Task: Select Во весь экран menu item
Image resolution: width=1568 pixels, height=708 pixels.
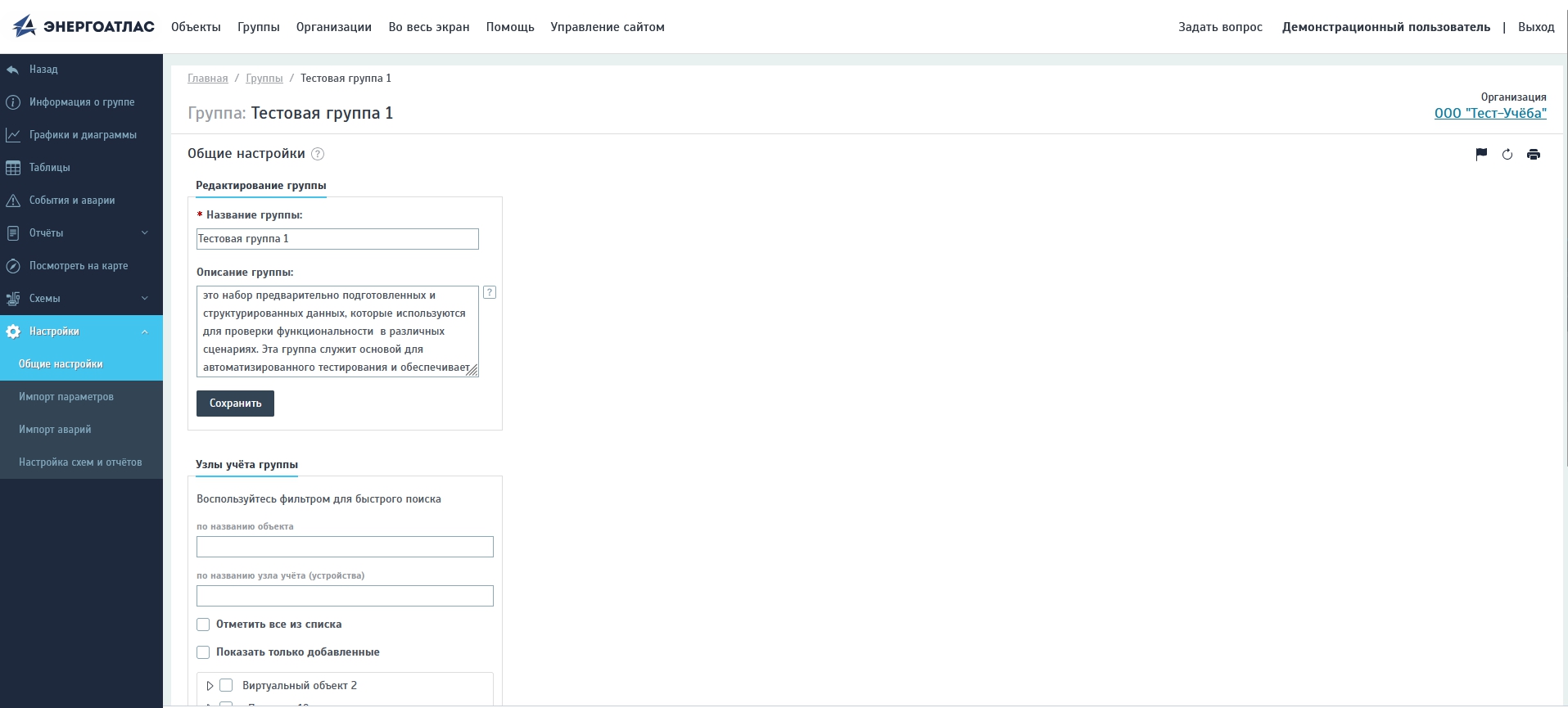Action: 429,27
